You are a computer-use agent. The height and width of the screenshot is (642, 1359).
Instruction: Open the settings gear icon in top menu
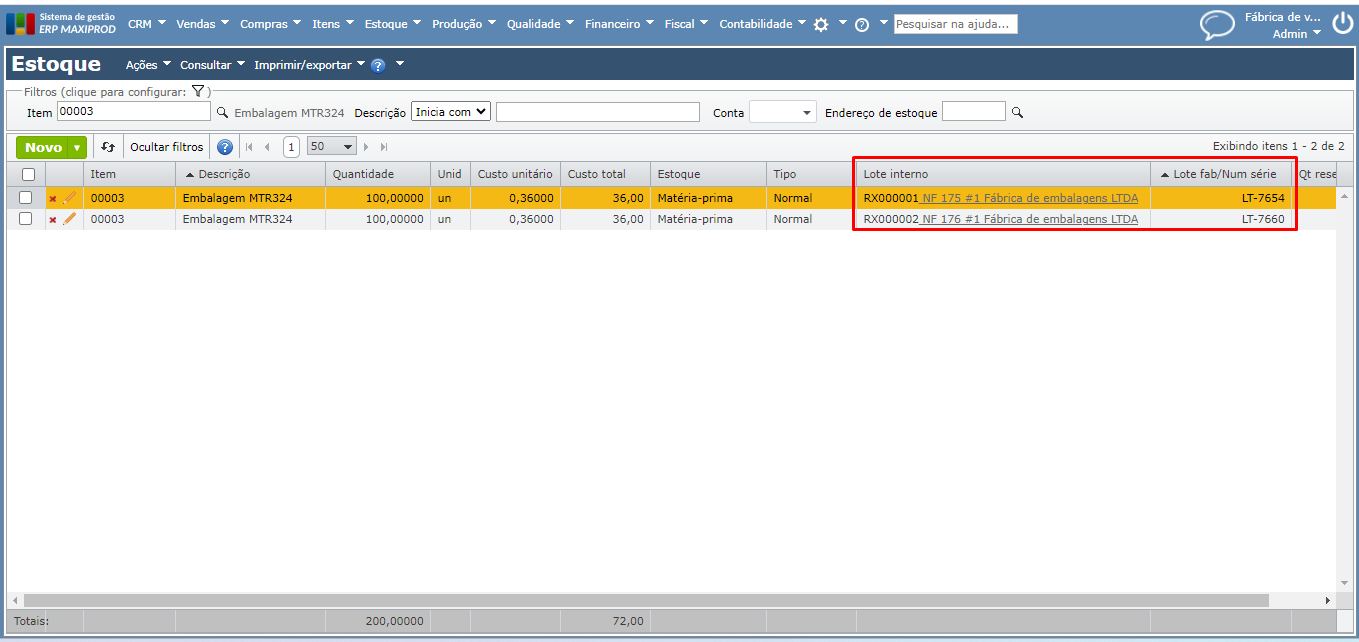[x=821, y=24]
